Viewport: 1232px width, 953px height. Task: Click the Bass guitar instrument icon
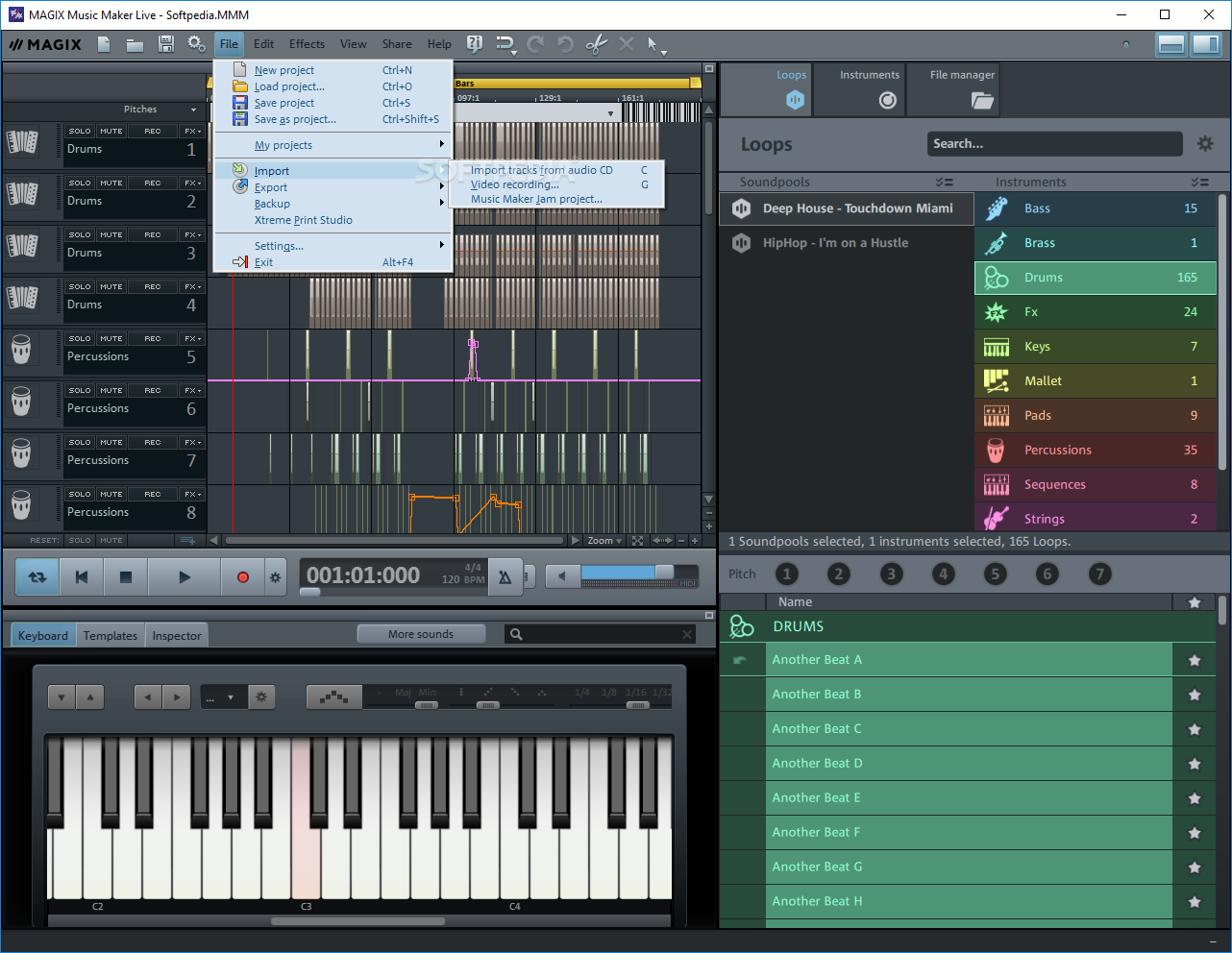click(x=996, y=208)
